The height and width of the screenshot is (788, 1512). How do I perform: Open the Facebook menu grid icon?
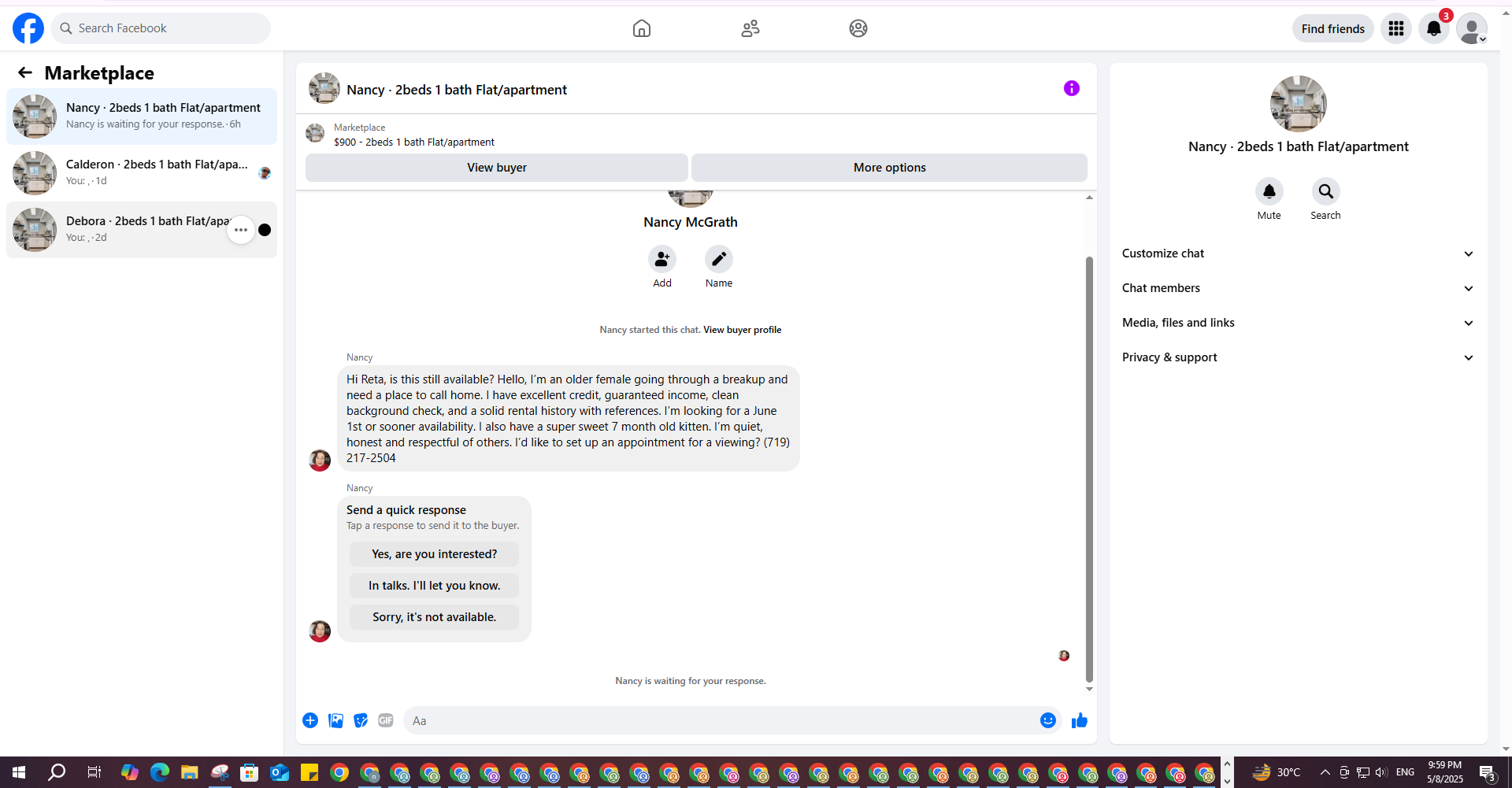pos(1396,28)
